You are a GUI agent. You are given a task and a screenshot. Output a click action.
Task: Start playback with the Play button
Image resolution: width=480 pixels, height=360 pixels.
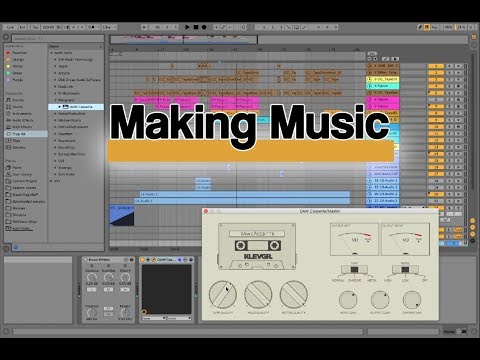click(x=187, y=27)
